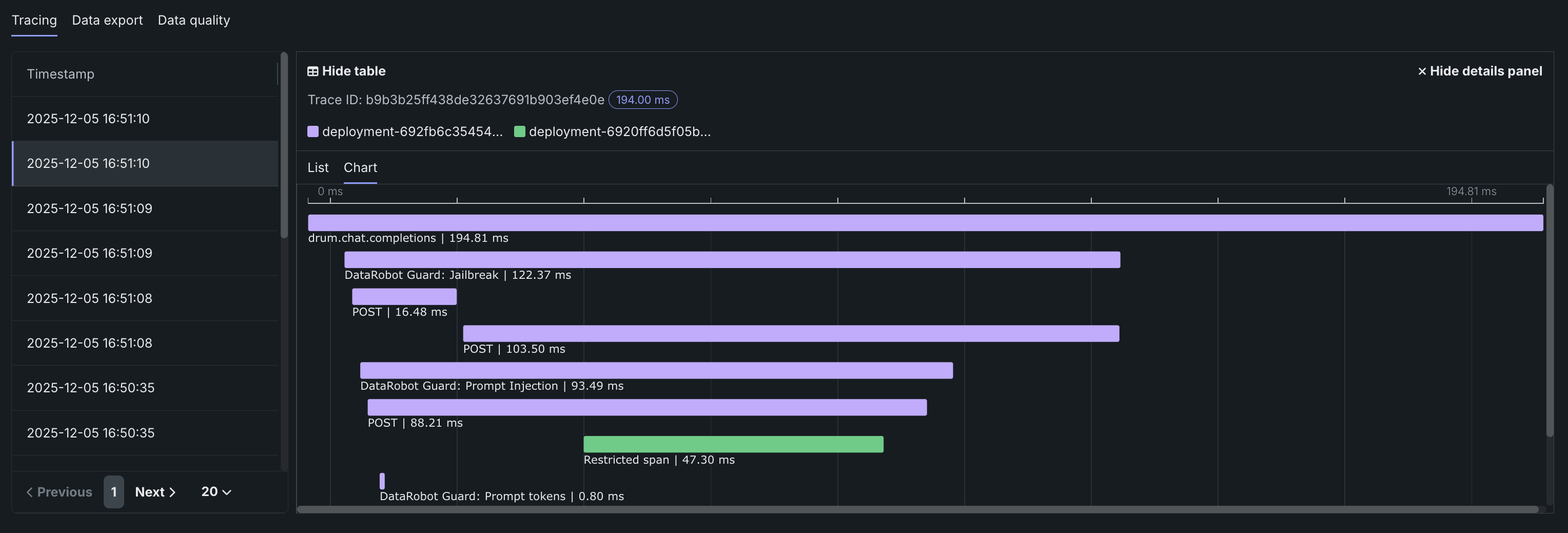The width and height of the screenshot is (1568, 533).
Task: Click the purple deployment-692fb6c35454 legend swatch
Action: 313,131
